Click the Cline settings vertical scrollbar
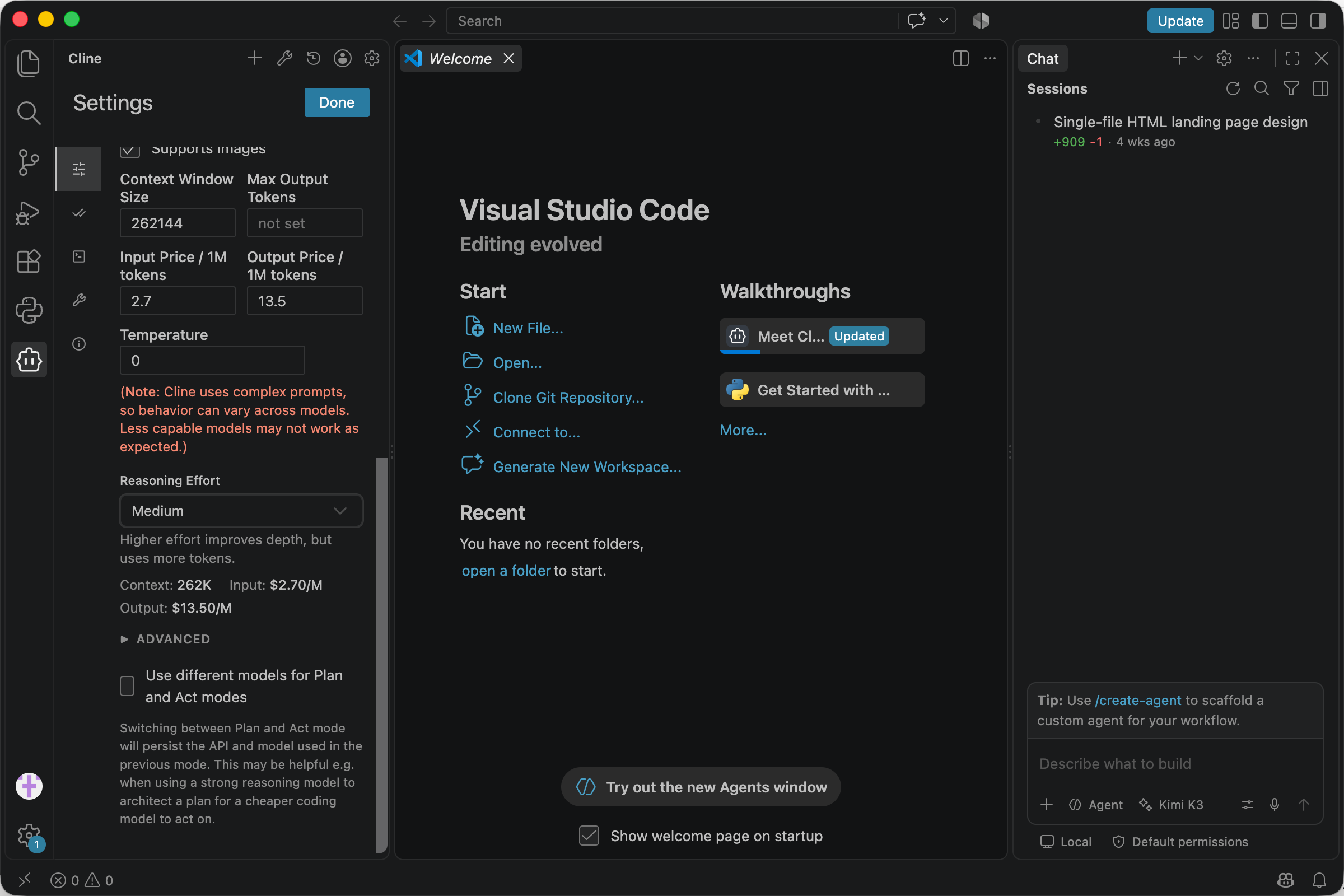The image size is (1344, 896). (x=382, y=655)
